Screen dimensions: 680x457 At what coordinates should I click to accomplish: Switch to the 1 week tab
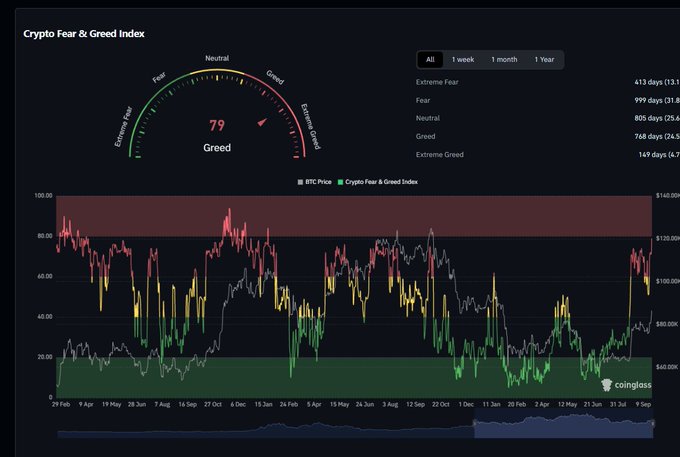click(463, 60)
